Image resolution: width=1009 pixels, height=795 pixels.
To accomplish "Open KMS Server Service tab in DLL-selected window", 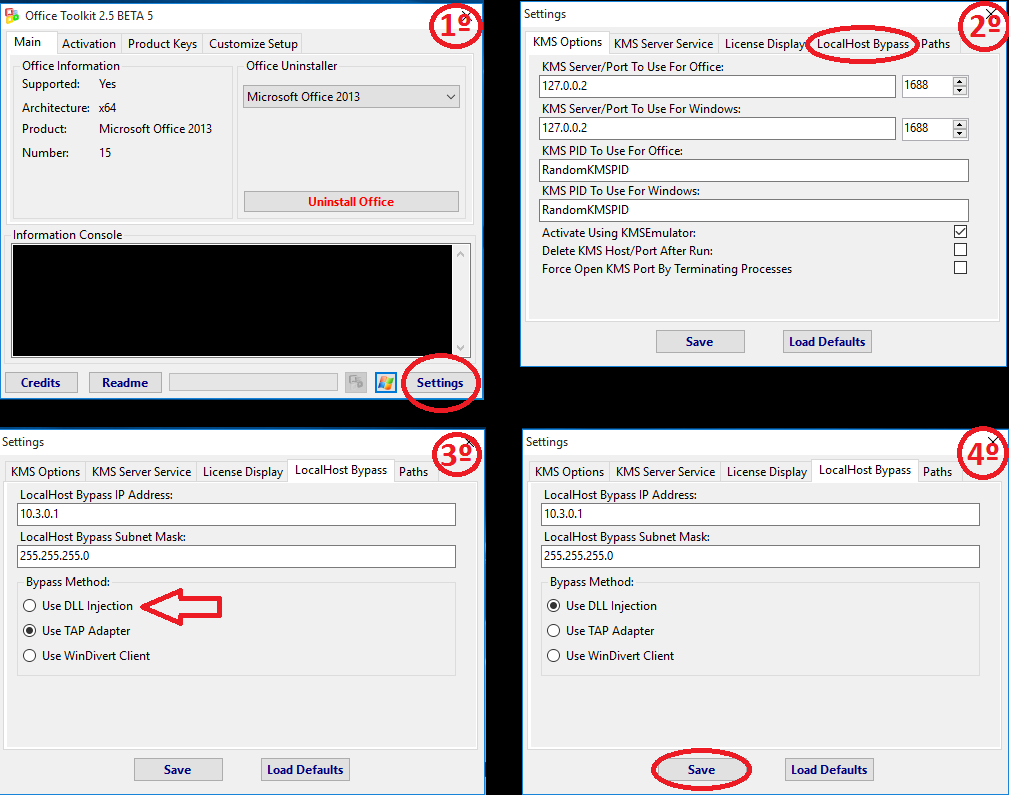I will pyautogui.click(x=665, y=472).
